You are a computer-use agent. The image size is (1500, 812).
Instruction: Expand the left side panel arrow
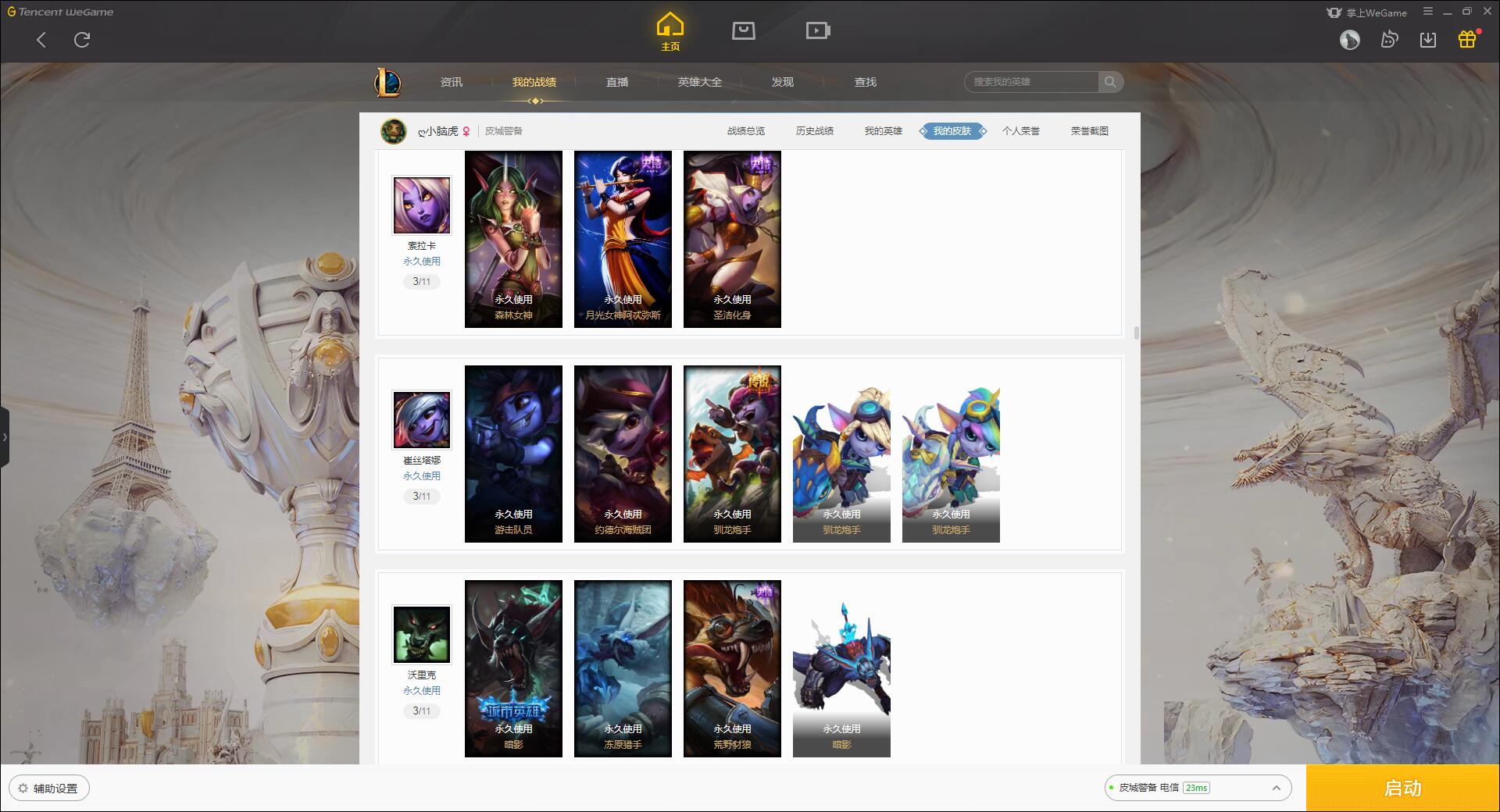click(x=5, y=437)
